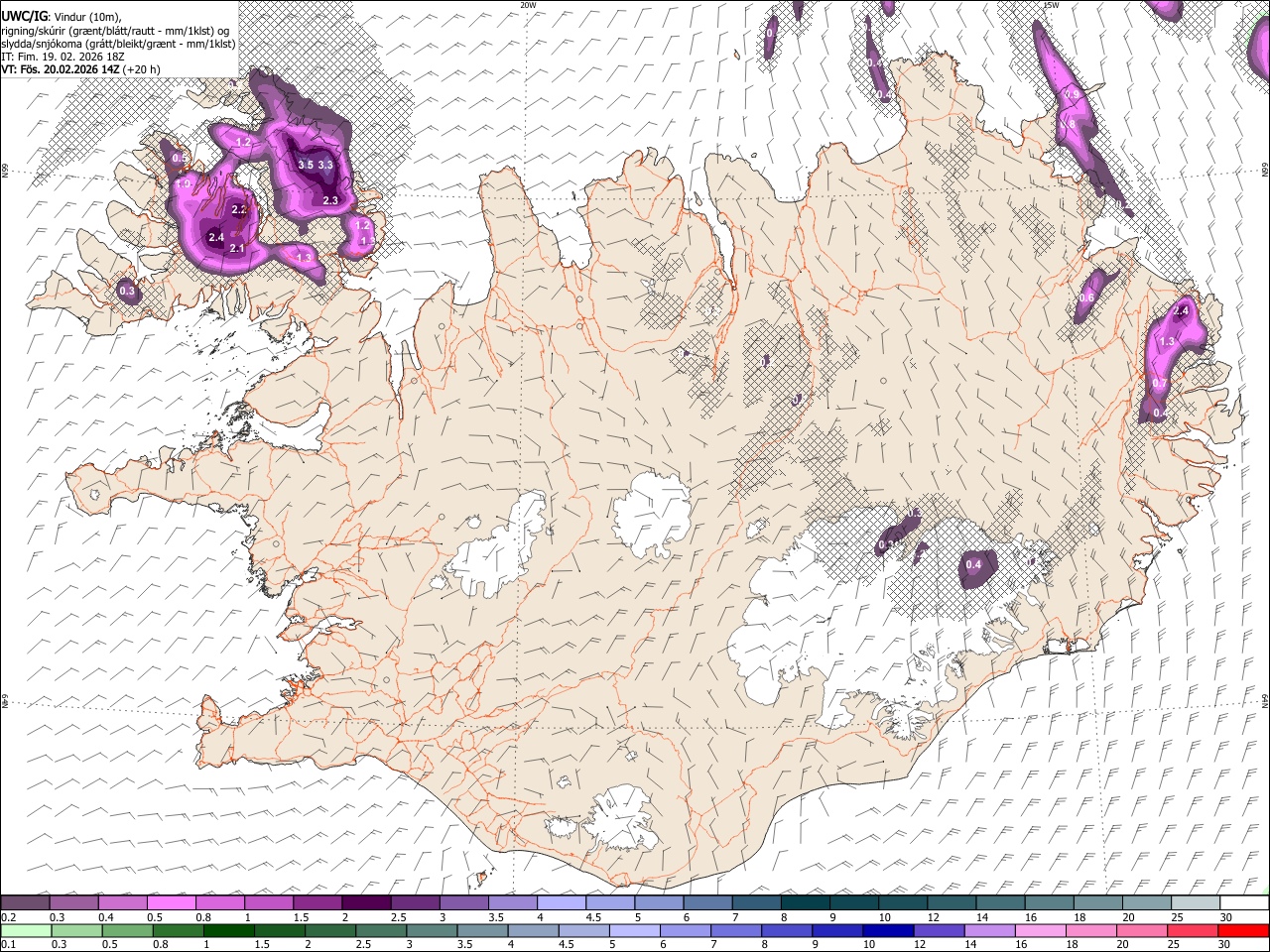Viewport: 1270px width, 952px height.
Task: Click the 0.6 precipitation value in east Iceland
Action: [x=1086, y=298]
